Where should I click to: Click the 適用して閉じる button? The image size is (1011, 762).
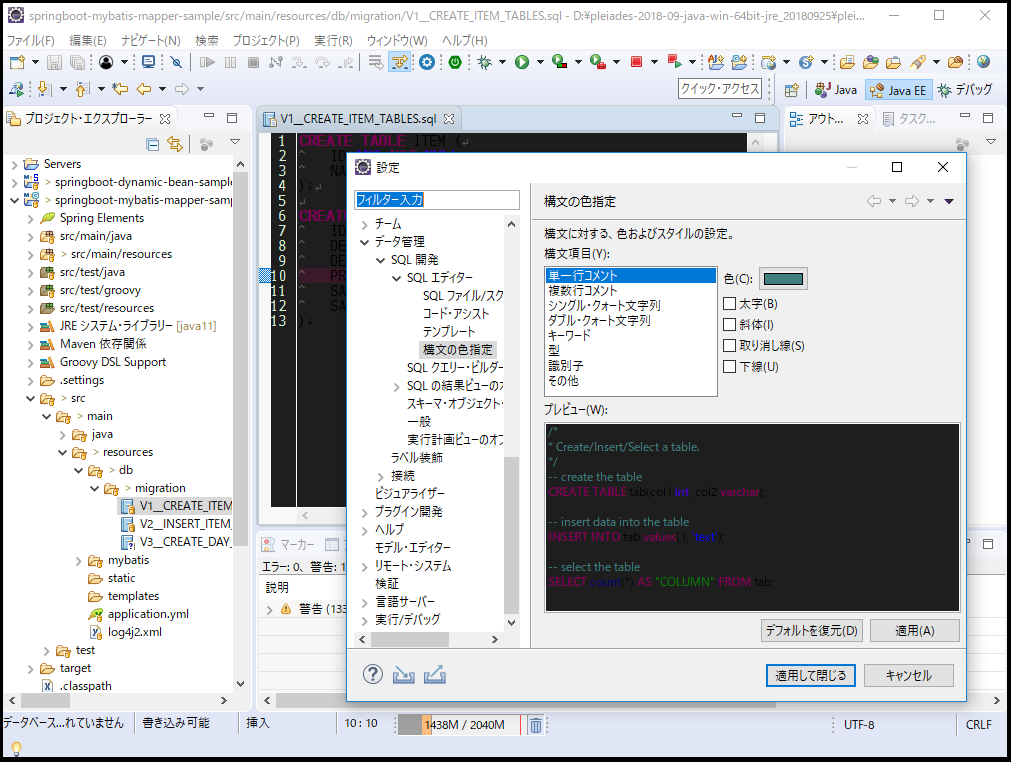pyautogui.click(x=810, y=675)
